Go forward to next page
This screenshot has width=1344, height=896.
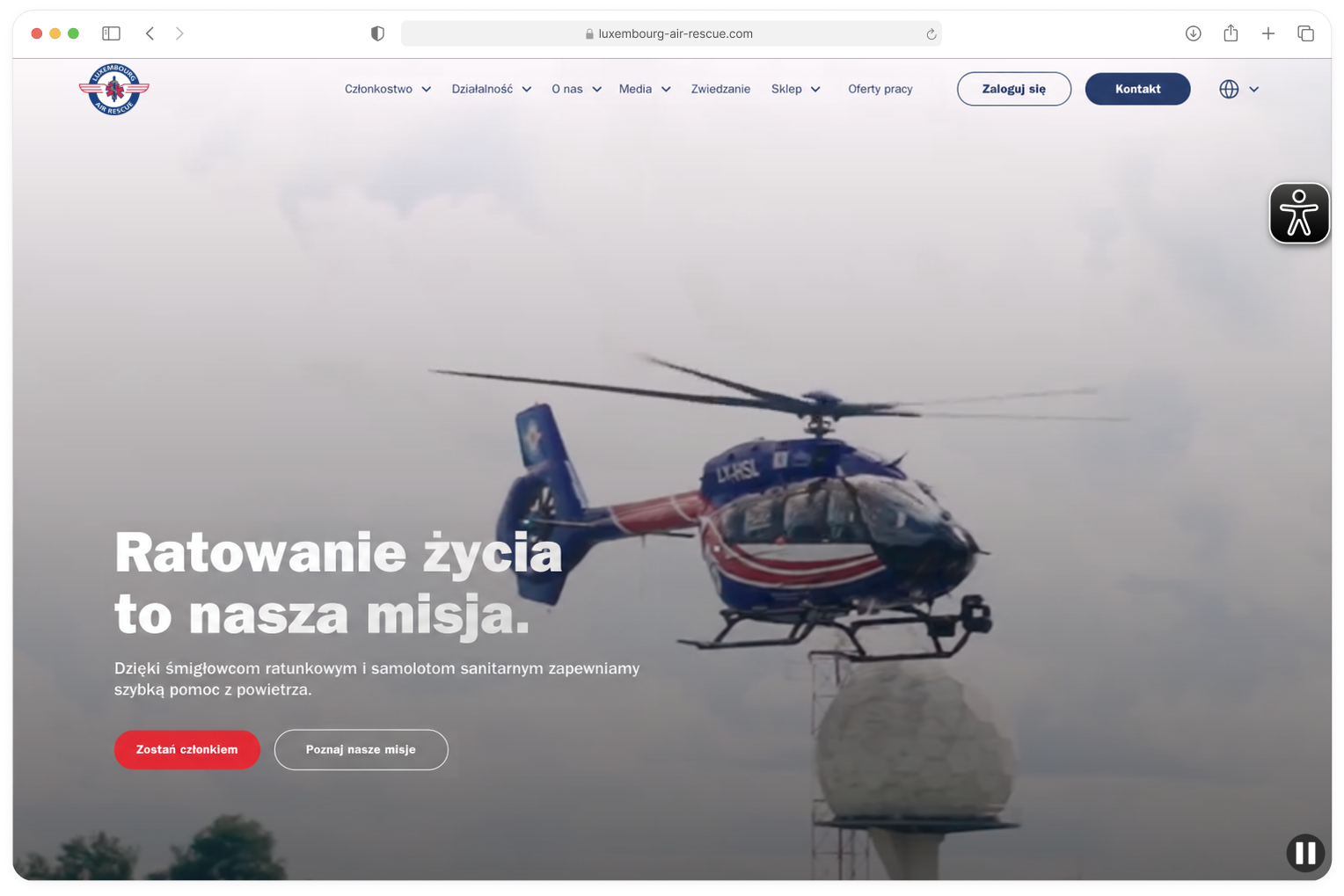click(179, 33)
